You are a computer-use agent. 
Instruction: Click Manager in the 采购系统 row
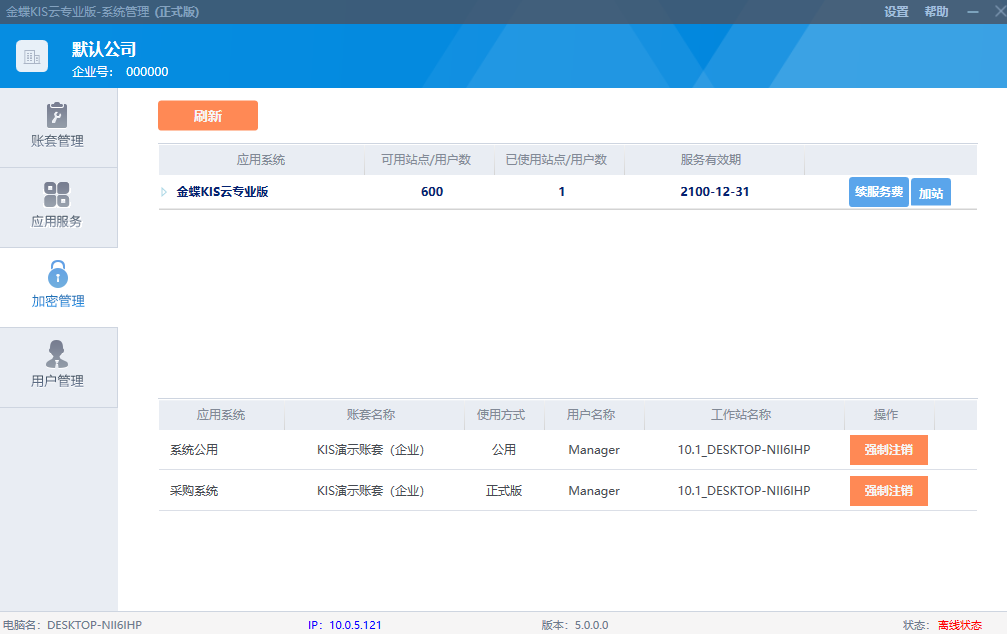[x=594, y=491]
